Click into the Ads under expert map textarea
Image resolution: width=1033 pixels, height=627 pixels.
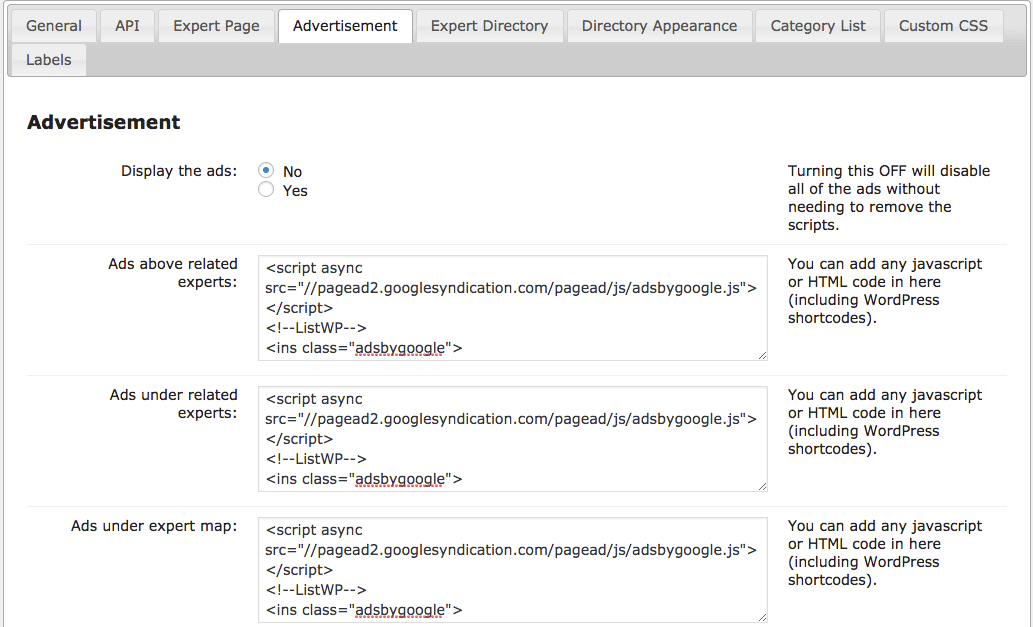512,570
